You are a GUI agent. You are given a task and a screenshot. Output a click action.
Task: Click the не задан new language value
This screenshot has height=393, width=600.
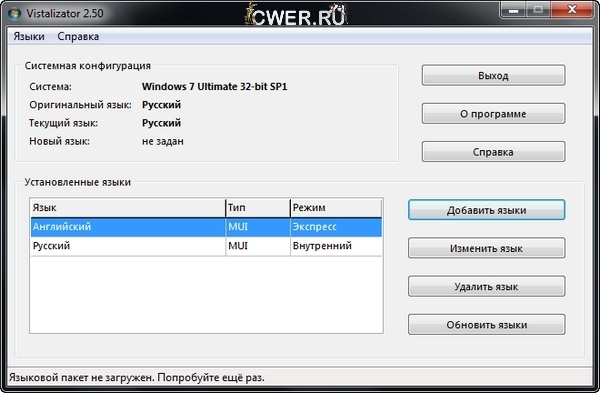click(163, 141)
